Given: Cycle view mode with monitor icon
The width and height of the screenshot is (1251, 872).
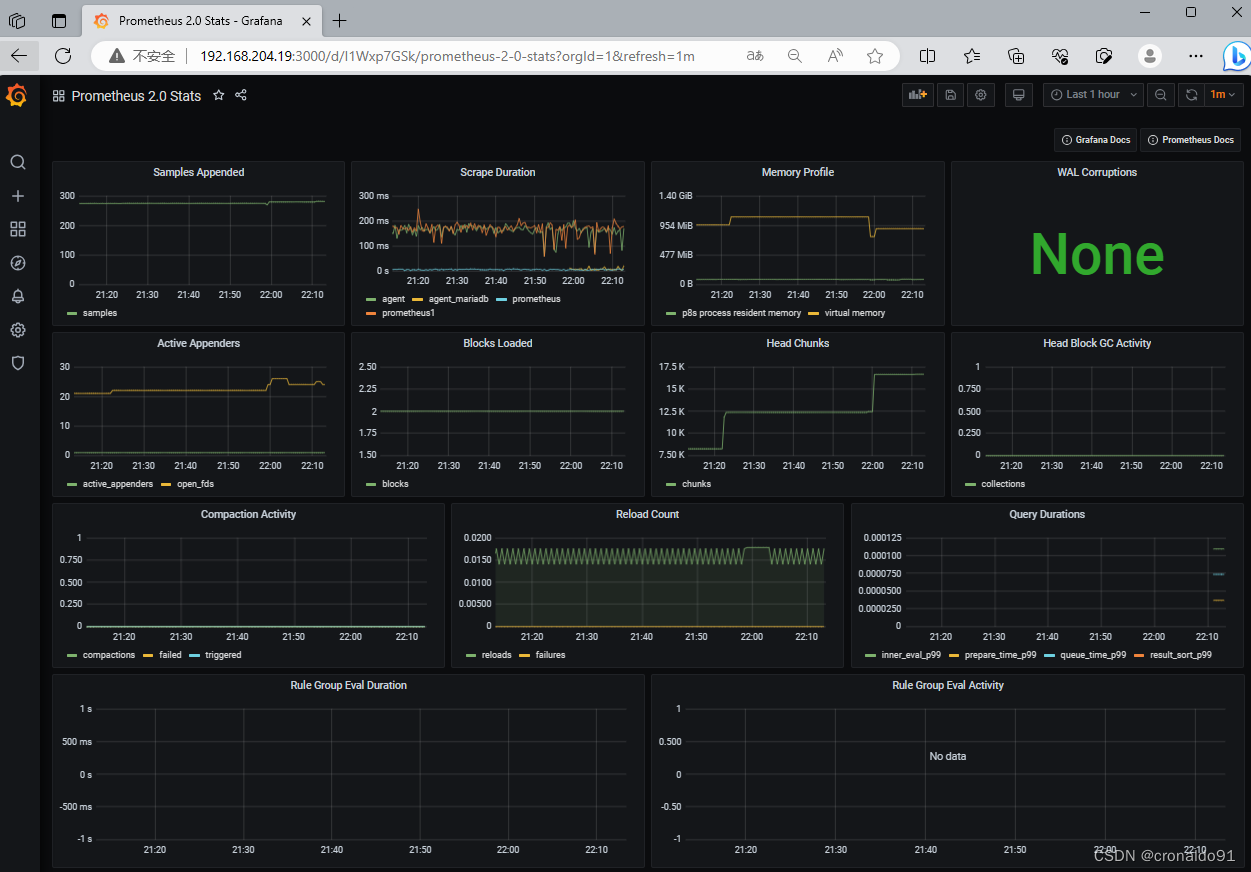Looking at the screenshot, I should click(x=1019, y=95).
